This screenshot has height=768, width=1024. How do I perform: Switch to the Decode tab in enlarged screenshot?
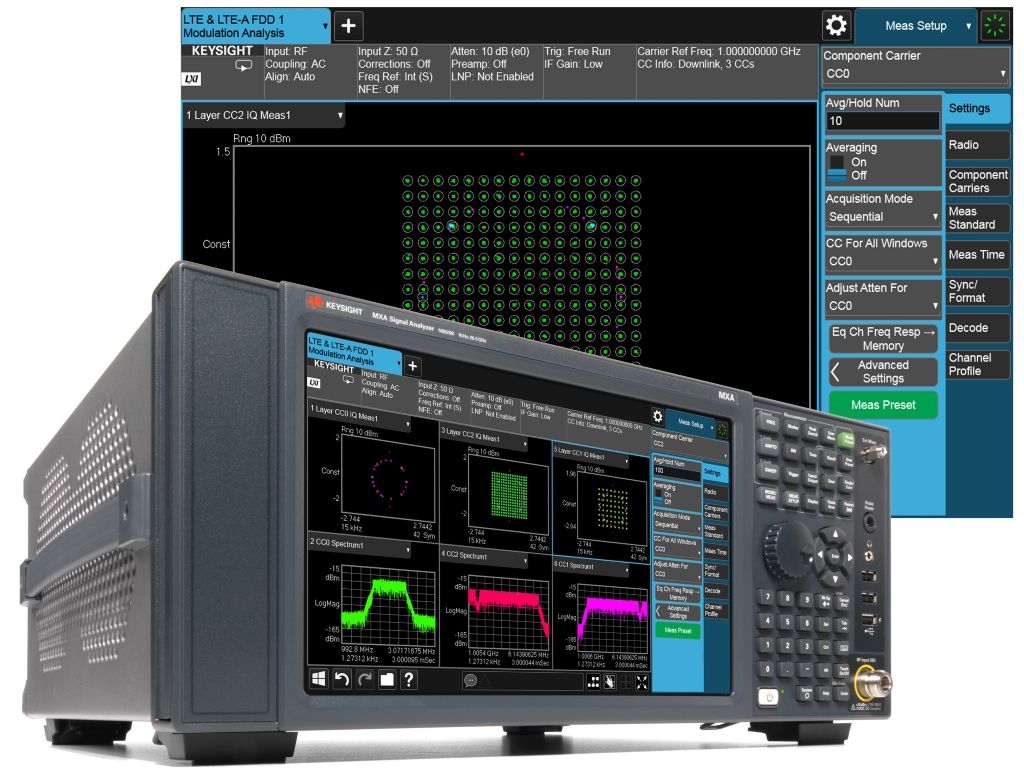(x=977, y=328)
